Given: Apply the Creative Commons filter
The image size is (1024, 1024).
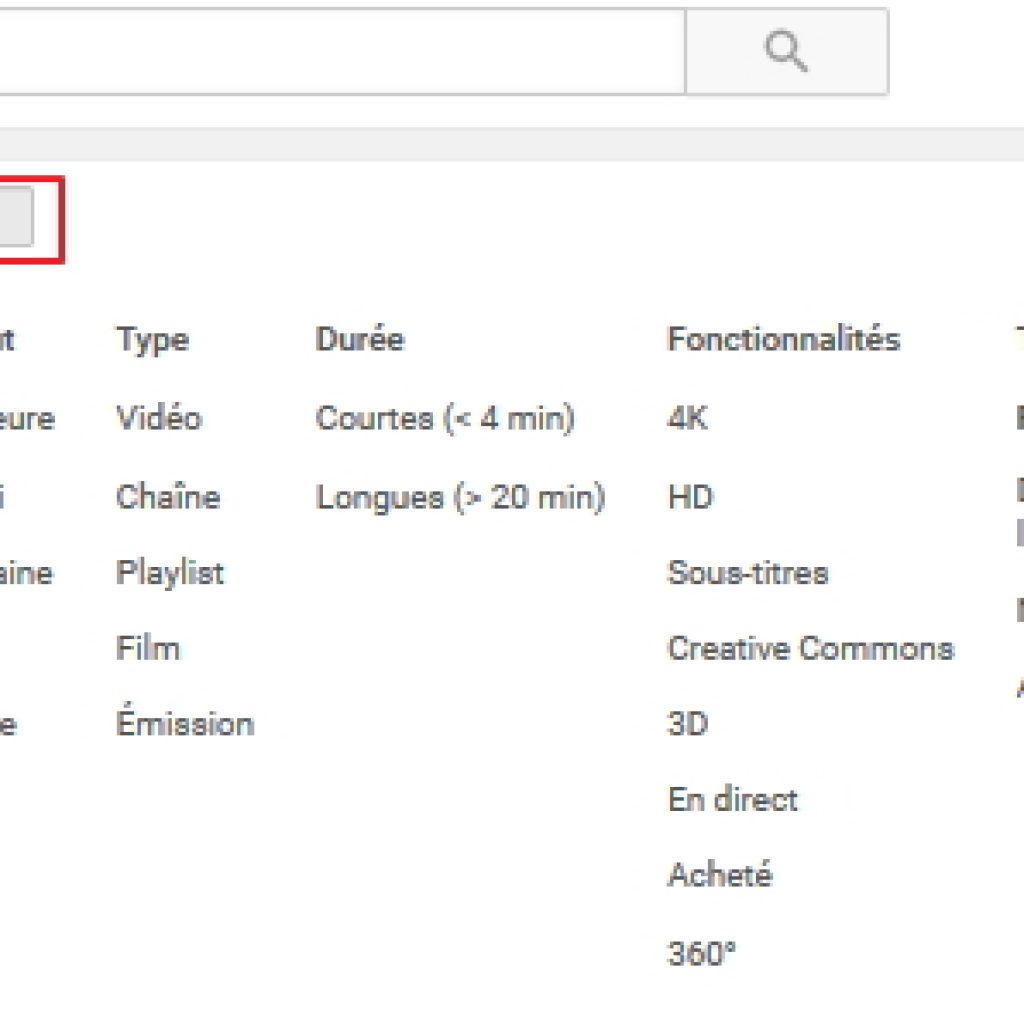Looking at the screenshot, I should tap(810, 648).
